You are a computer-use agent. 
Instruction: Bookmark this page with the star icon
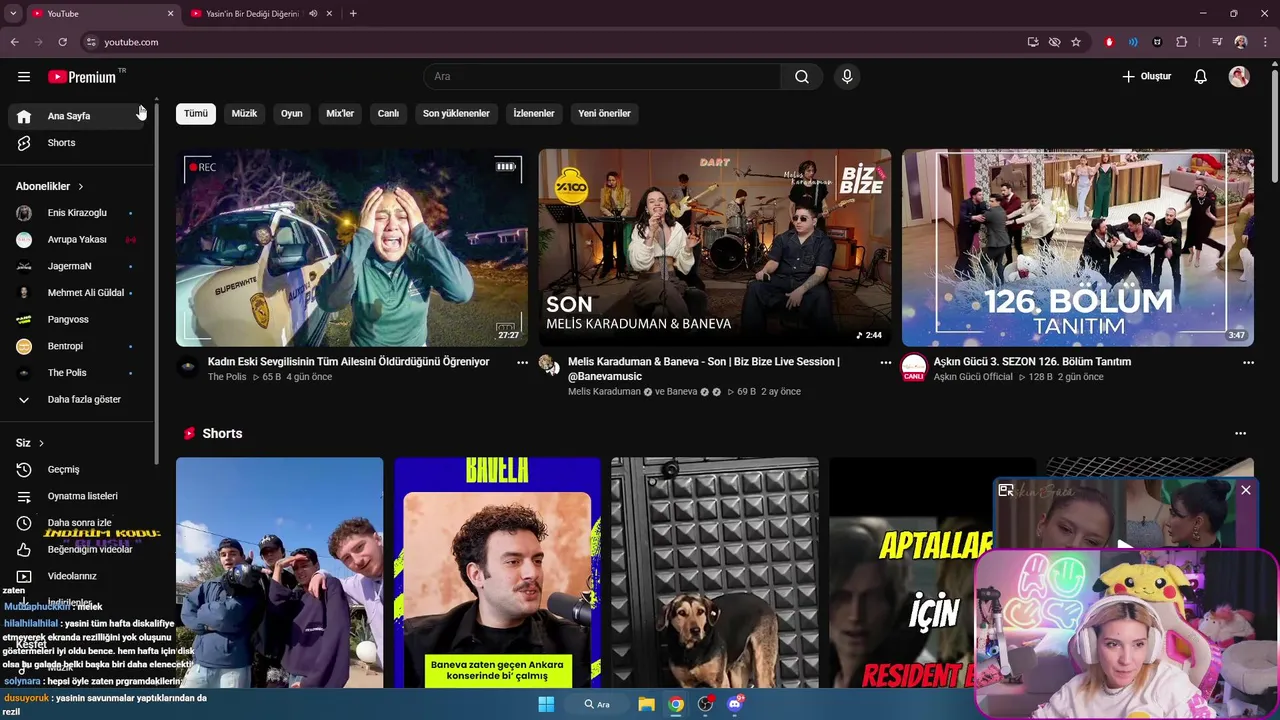coord(1076,42)
